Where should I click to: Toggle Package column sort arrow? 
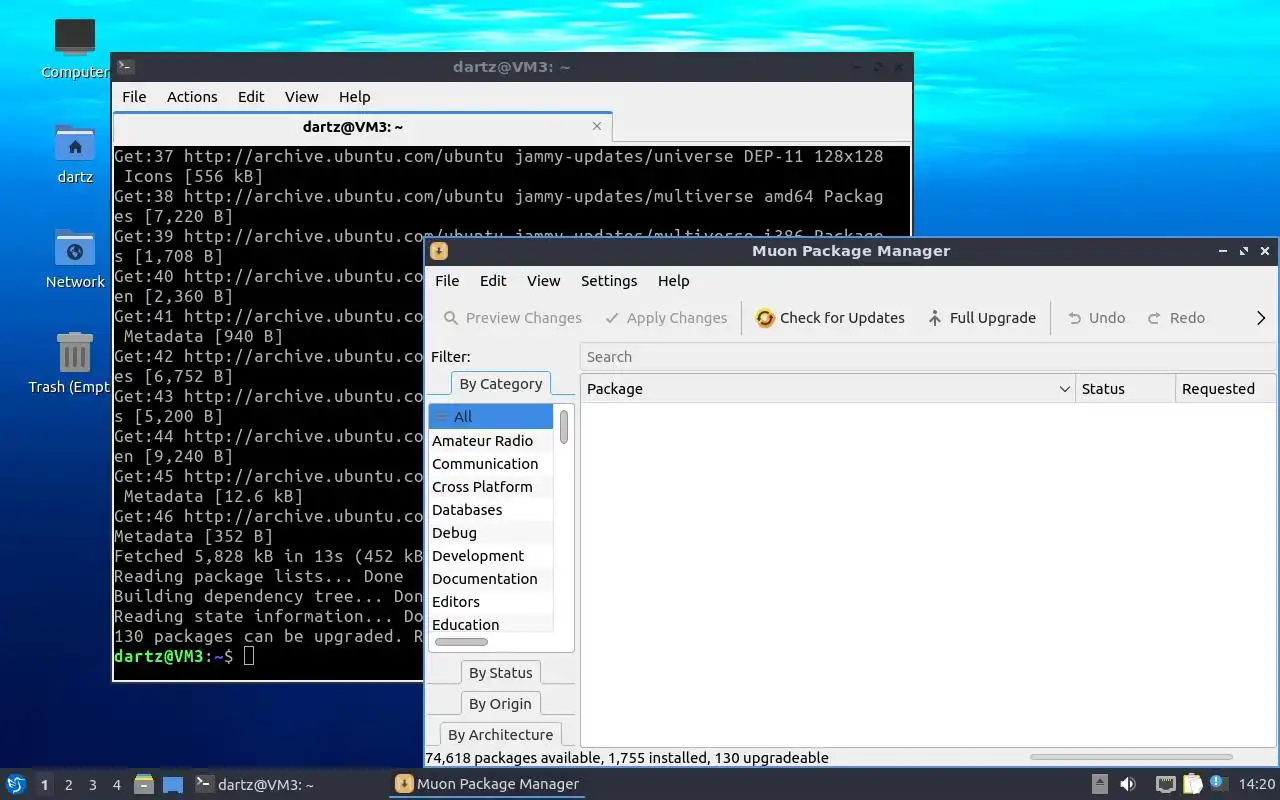point(1064,389)
